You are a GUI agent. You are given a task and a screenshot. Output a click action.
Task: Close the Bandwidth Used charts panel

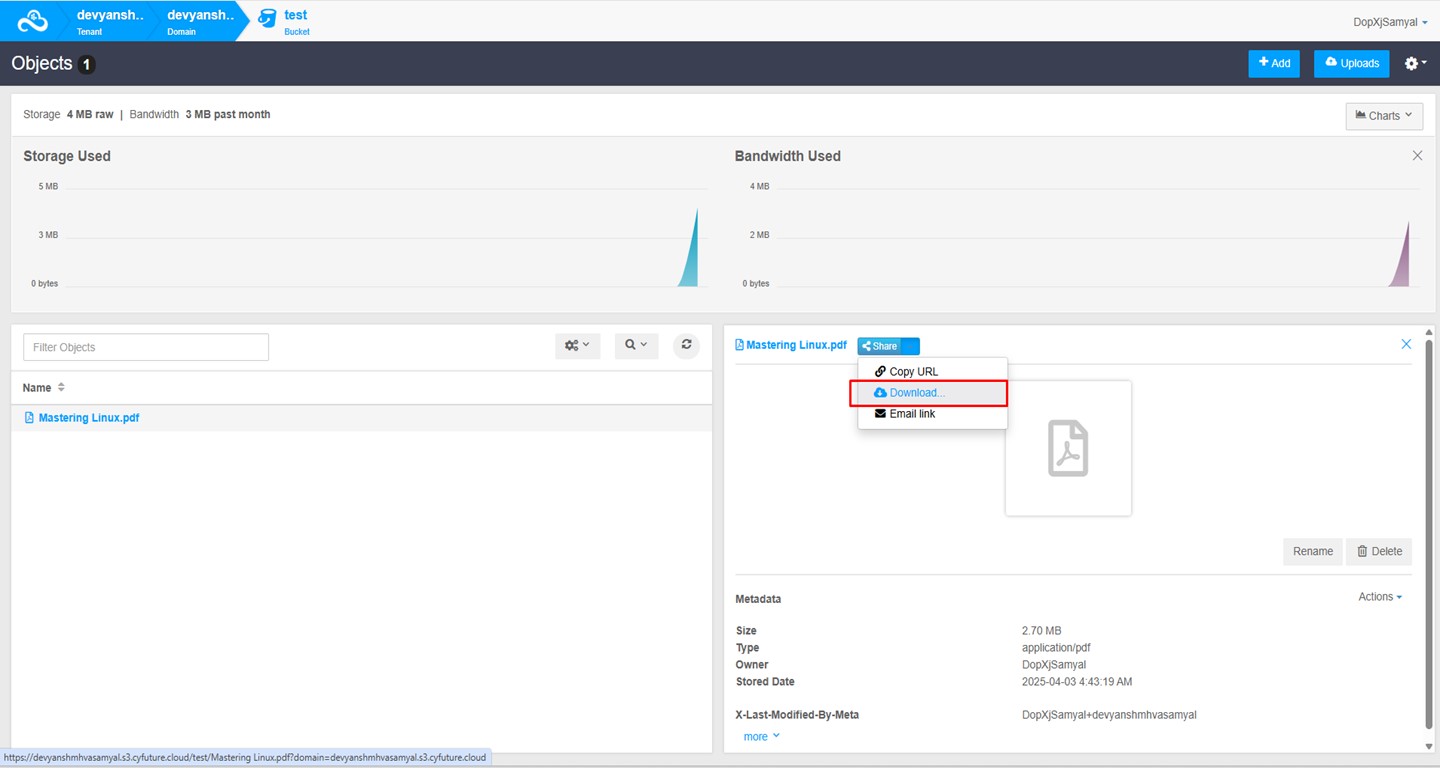coord(1417,156)
